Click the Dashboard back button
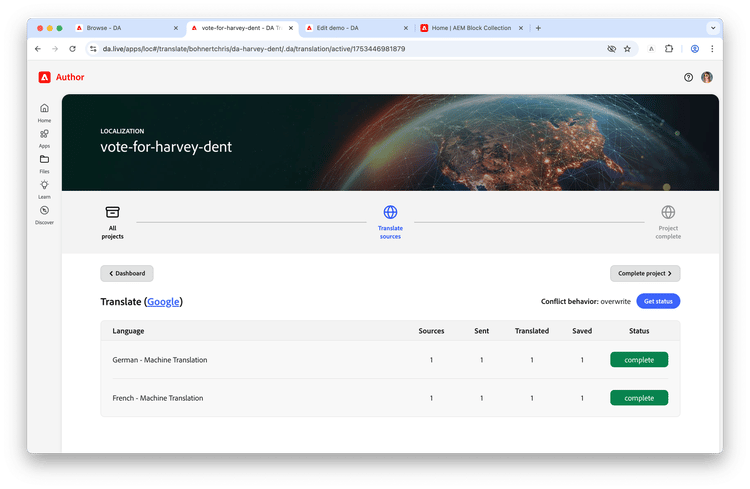 pyautogui.click(x=127, y=274)
